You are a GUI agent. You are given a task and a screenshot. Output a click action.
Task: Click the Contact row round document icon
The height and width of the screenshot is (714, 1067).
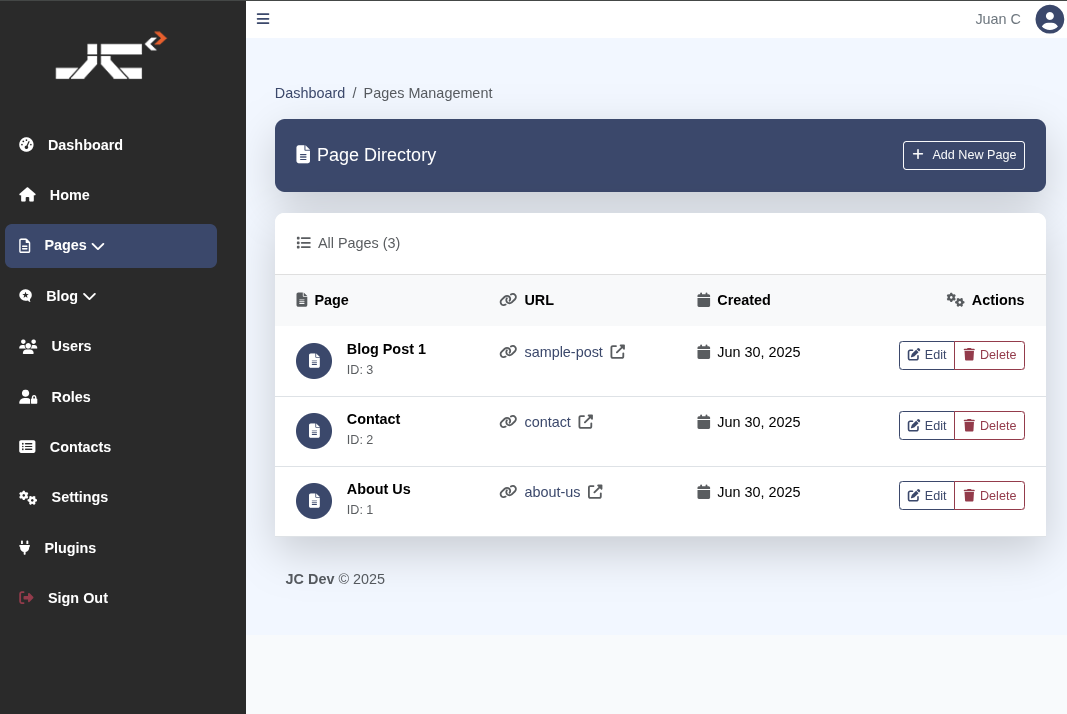pos(314,431)
